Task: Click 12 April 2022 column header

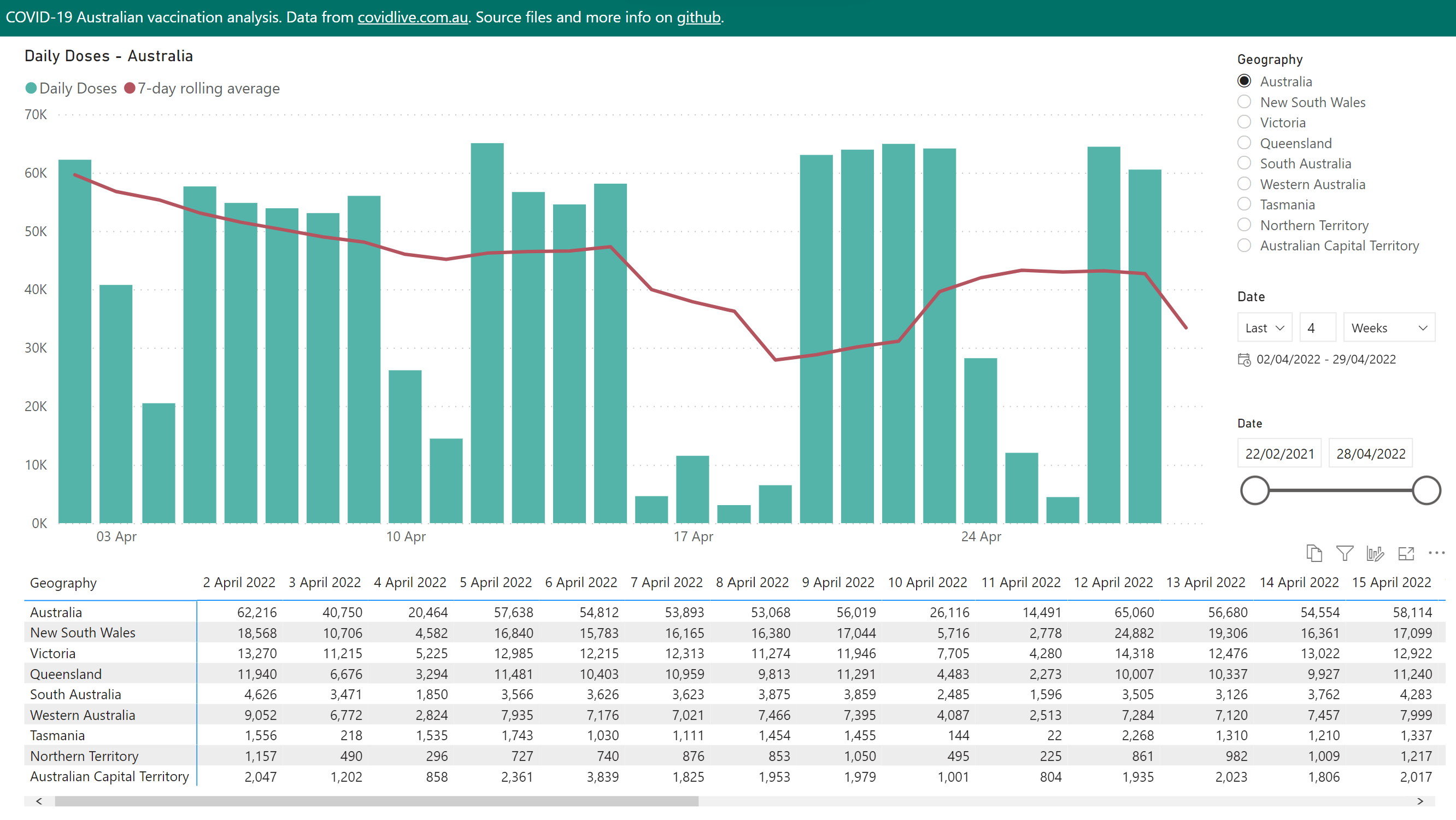Action: click(x=1113, y=583)
